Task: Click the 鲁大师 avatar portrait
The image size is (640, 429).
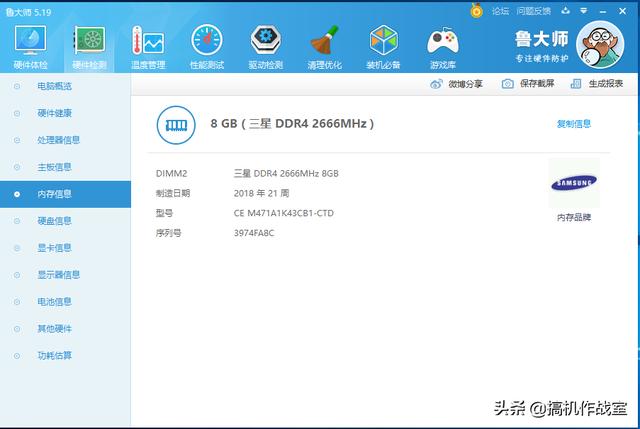Action: pos(600,45)
